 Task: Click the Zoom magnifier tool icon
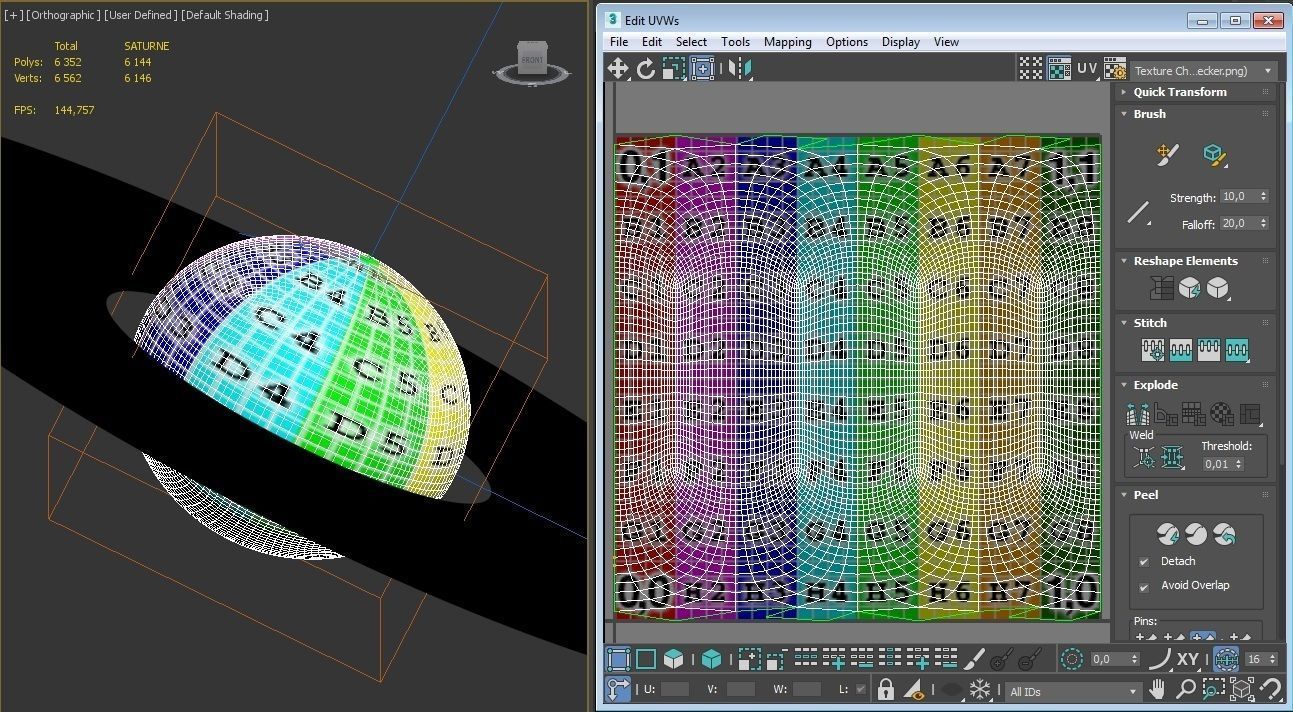pos(1186,689)
